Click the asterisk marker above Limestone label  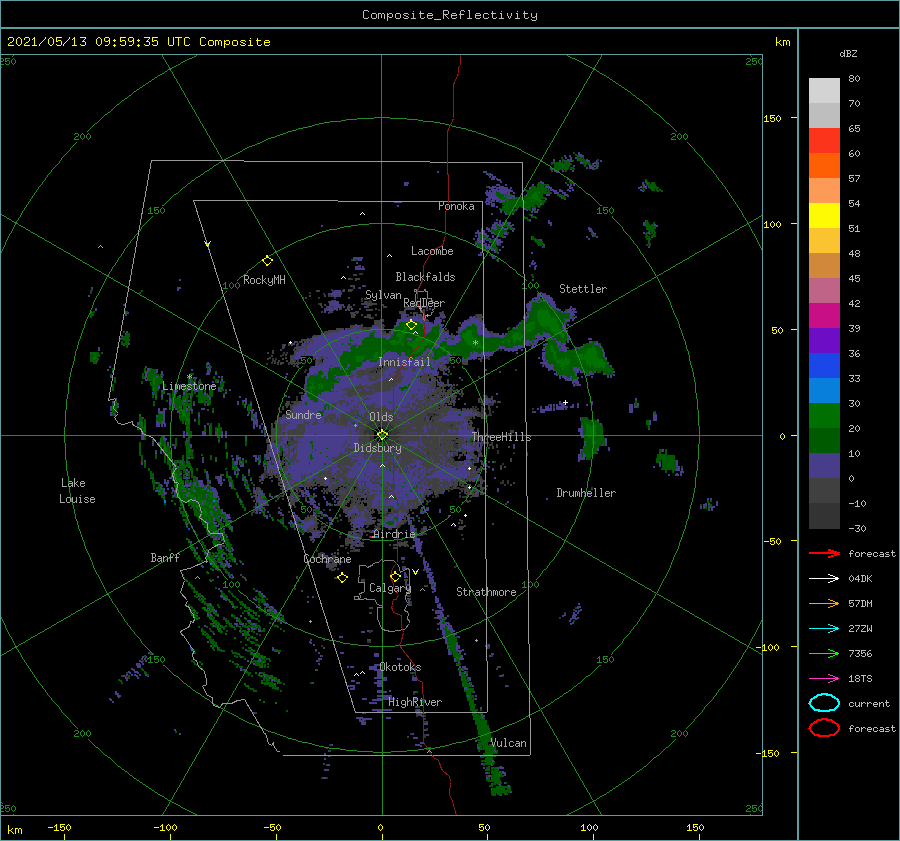(189, 377)
